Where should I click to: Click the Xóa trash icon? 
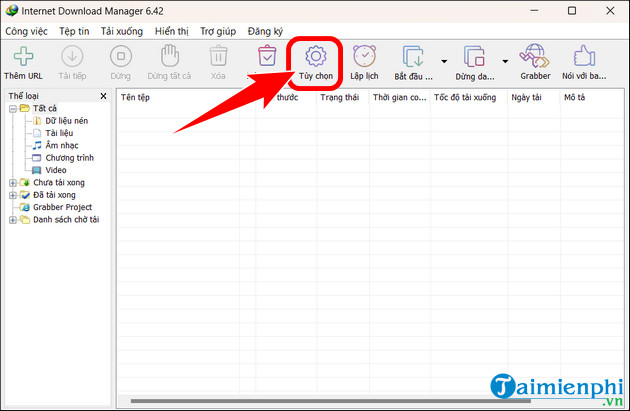point(218,56)
